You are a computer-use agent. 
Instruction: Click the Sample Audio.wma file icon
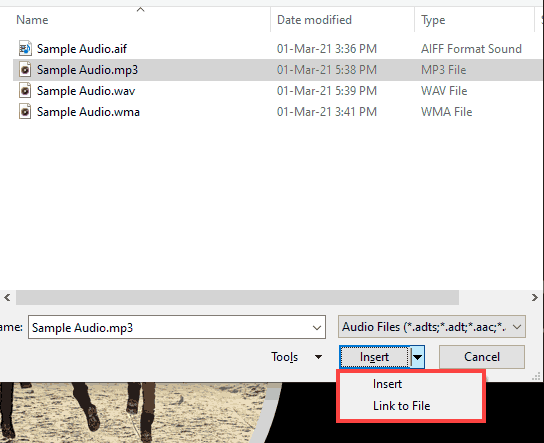(25, 112)
